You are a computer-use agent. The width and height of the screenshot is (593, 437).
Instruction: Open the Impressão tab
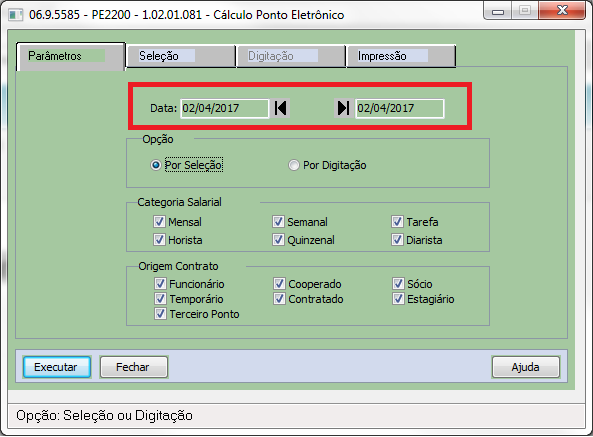click(401, 56)
